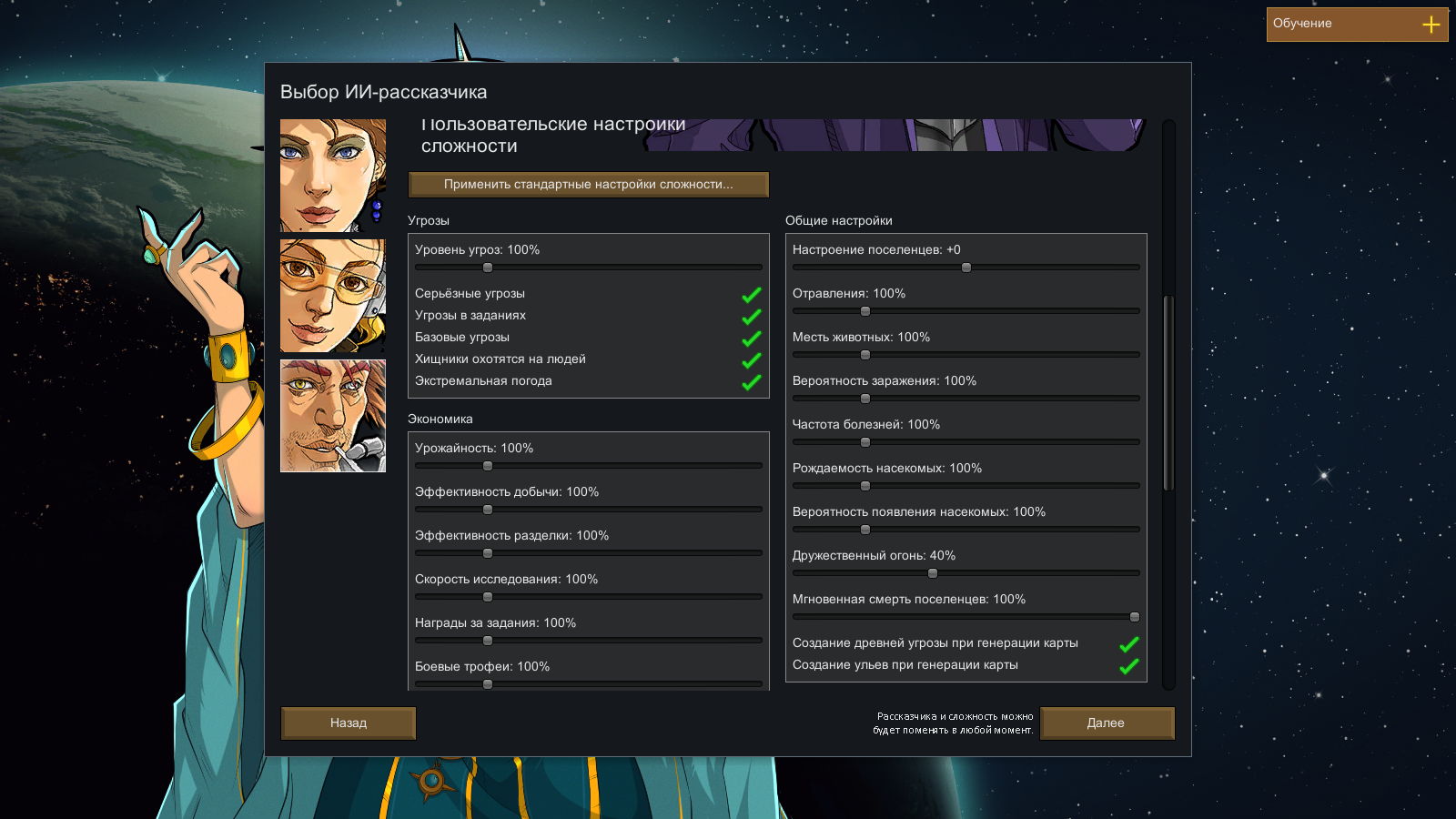1456x819 pixels.
Task: Click the settings list vertical scrollbar
Action: click(1169, 393)
